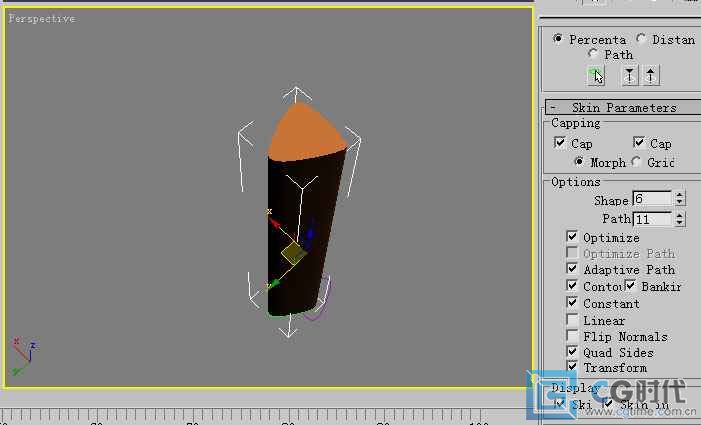Image resolution: width=701 pixels, height=425 pixels.
Task: Select the Grid capping option
Action: tap(636, 161)
